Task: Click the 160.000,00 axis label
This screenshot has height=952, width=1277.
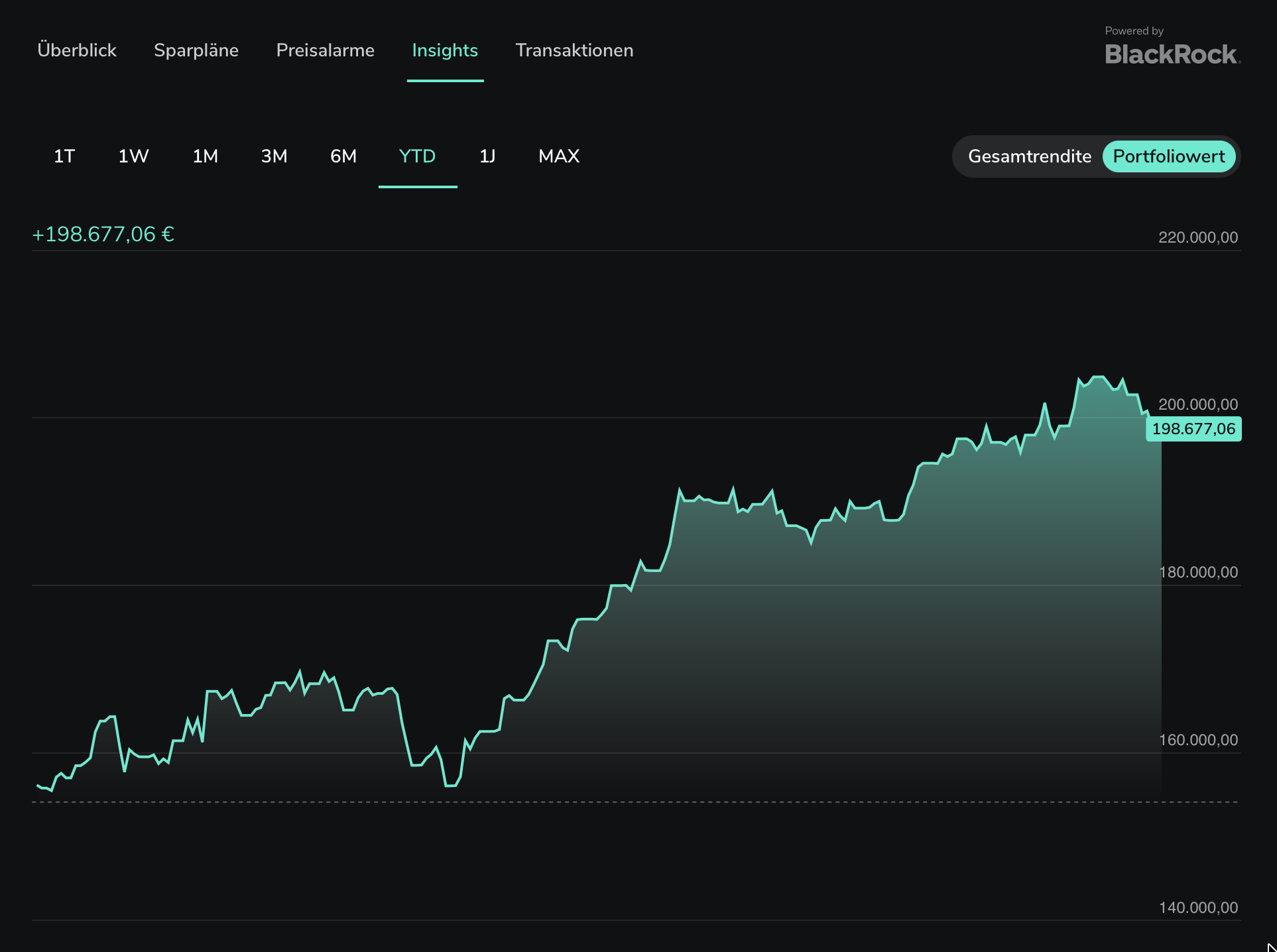Action: (1198, 740)
